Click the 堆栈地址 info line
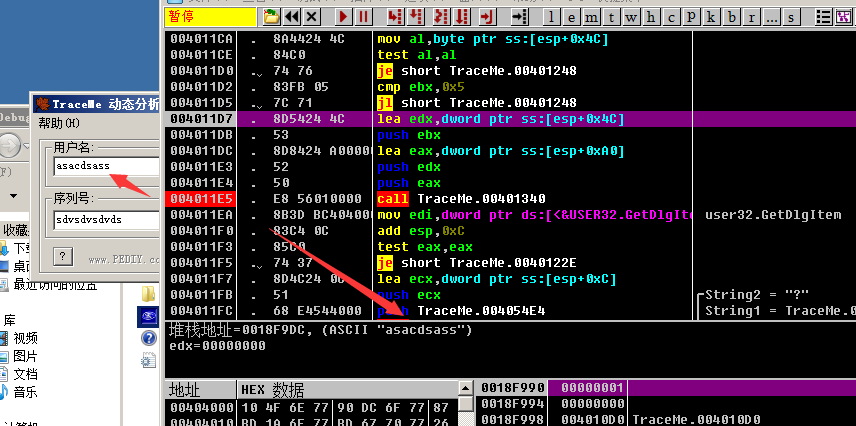Screen dimensions: 856x426 point(320,330)
